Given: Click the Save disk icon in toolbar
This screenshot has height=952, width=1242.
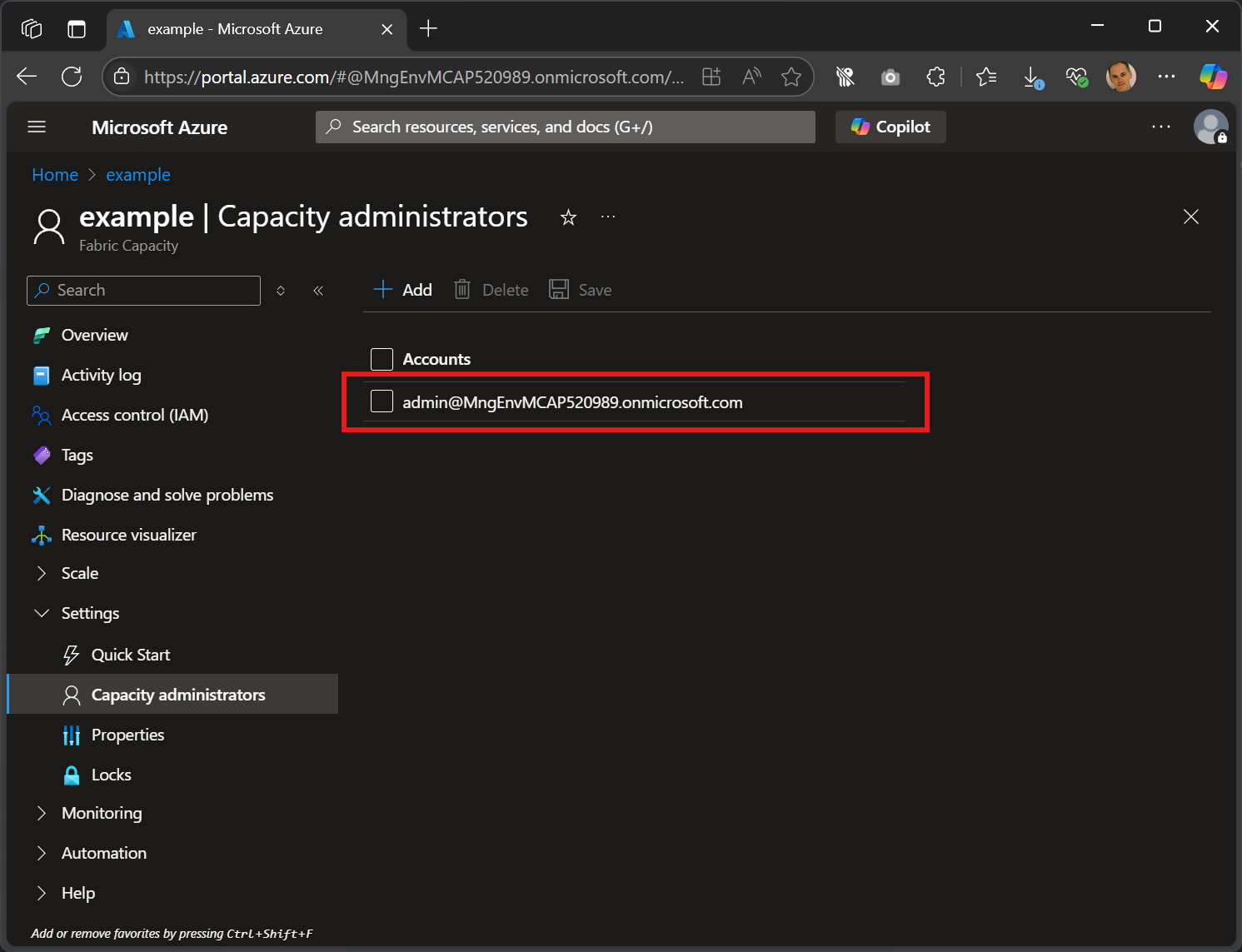Looking at the screenshot, I should coord(558,289).
